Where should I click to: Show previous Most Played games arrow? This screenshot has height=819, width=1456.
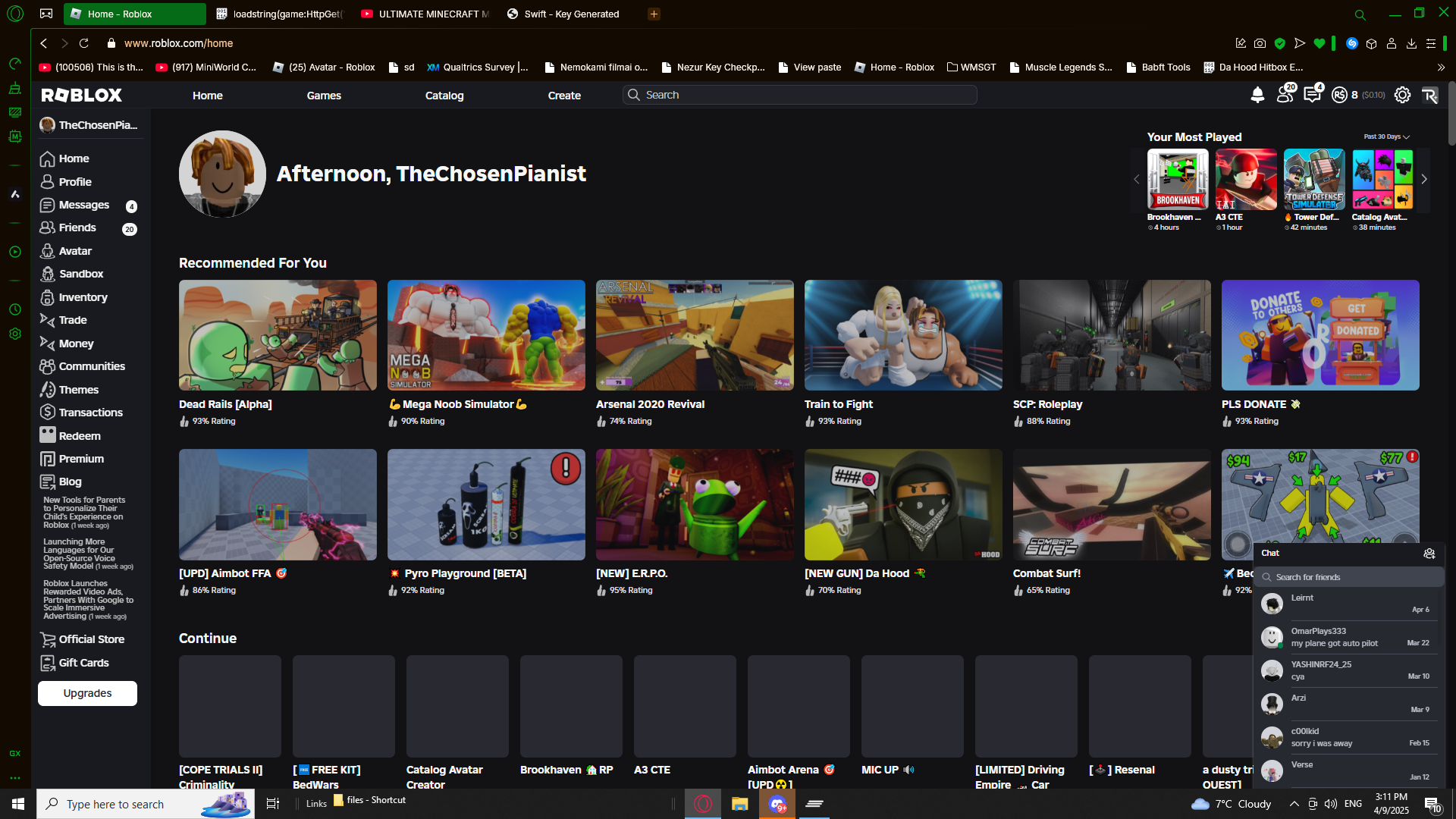click(x=1136, y=180)
